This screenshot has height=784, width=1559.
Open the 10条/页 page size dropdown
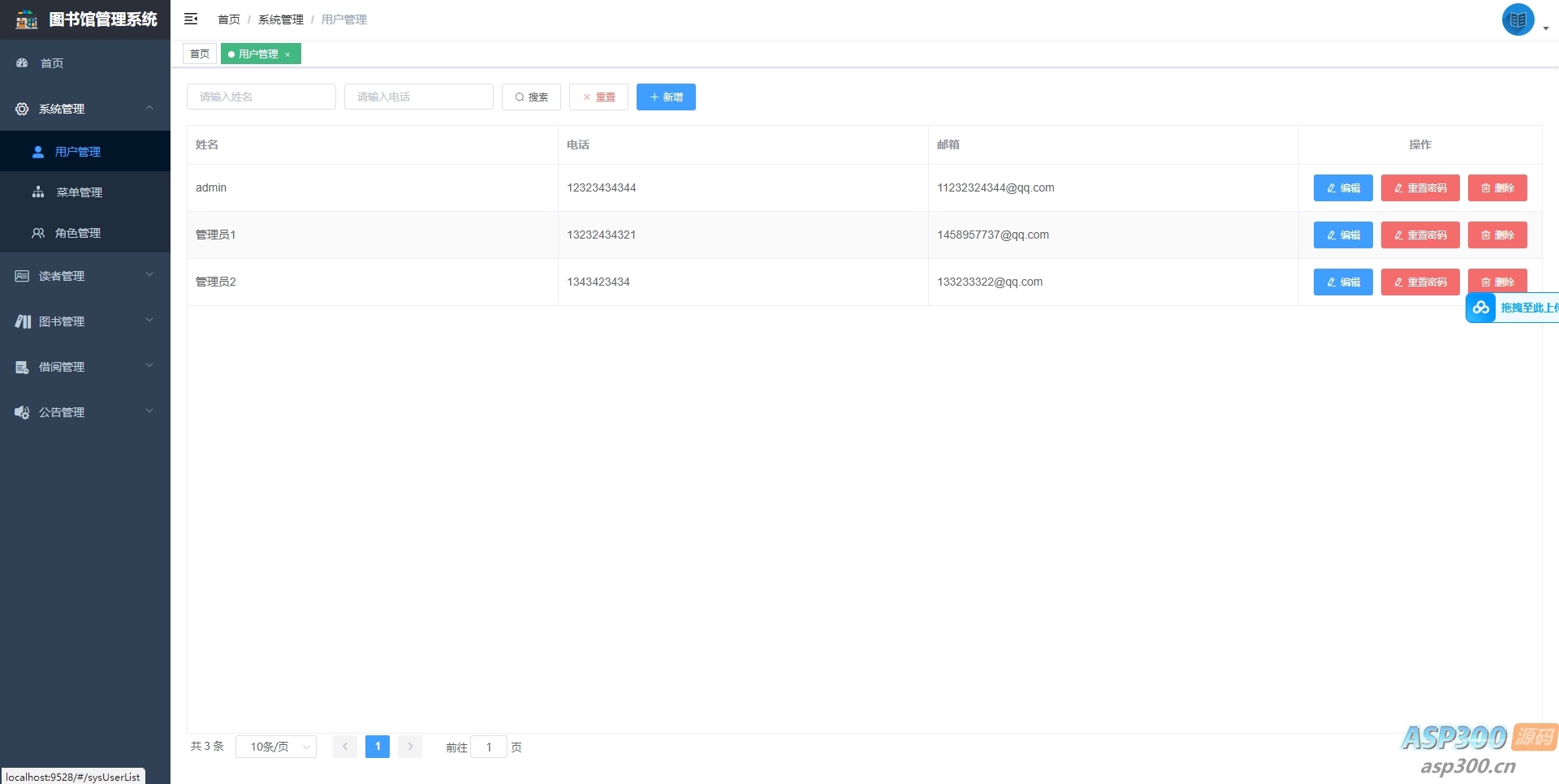click(275, 747)
